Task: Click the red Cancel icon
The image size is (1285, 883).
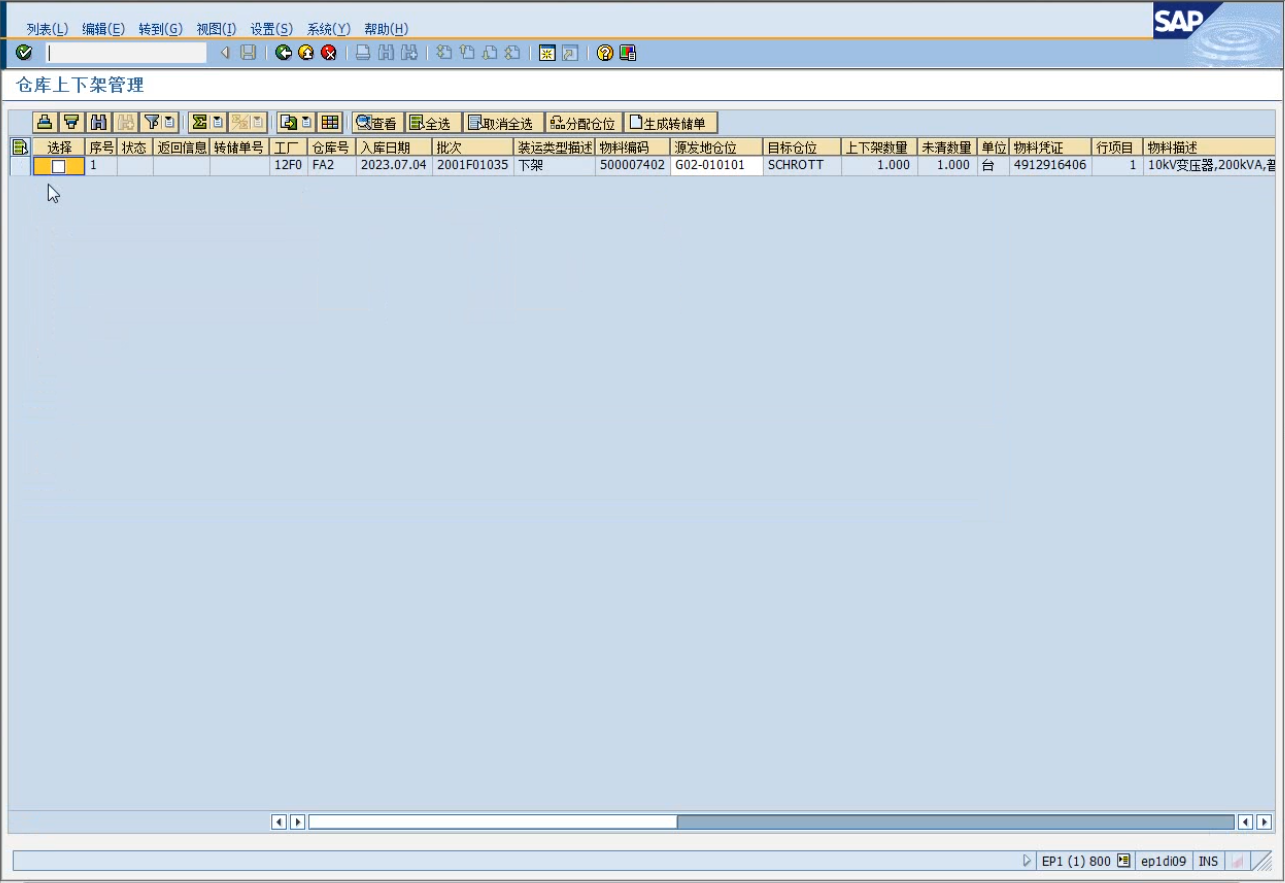Action: (328, 53)
